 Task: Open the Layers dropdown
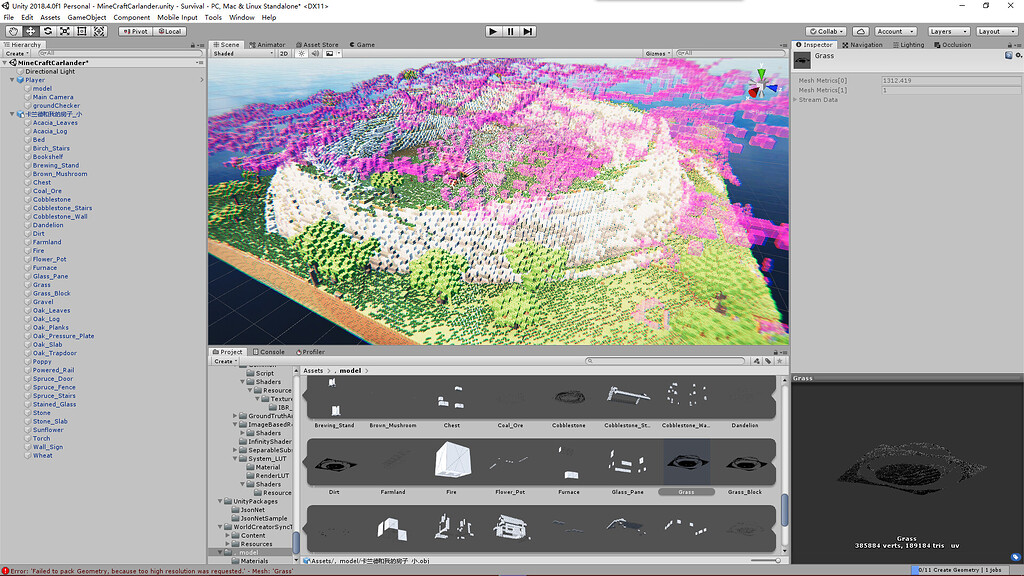[x=948, y=31]
